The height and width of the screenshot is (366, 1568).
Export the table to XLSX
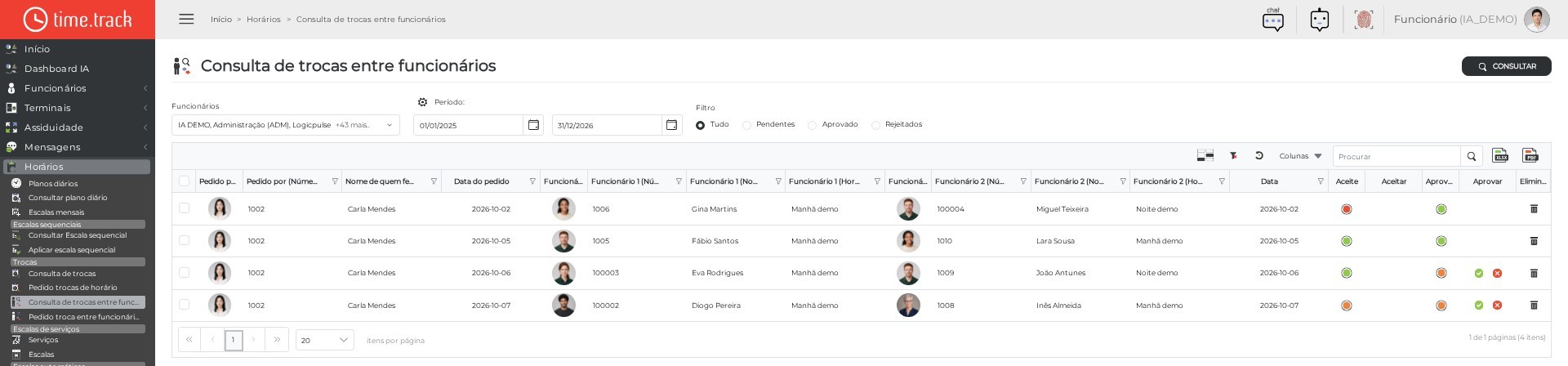click(1500, 156)
